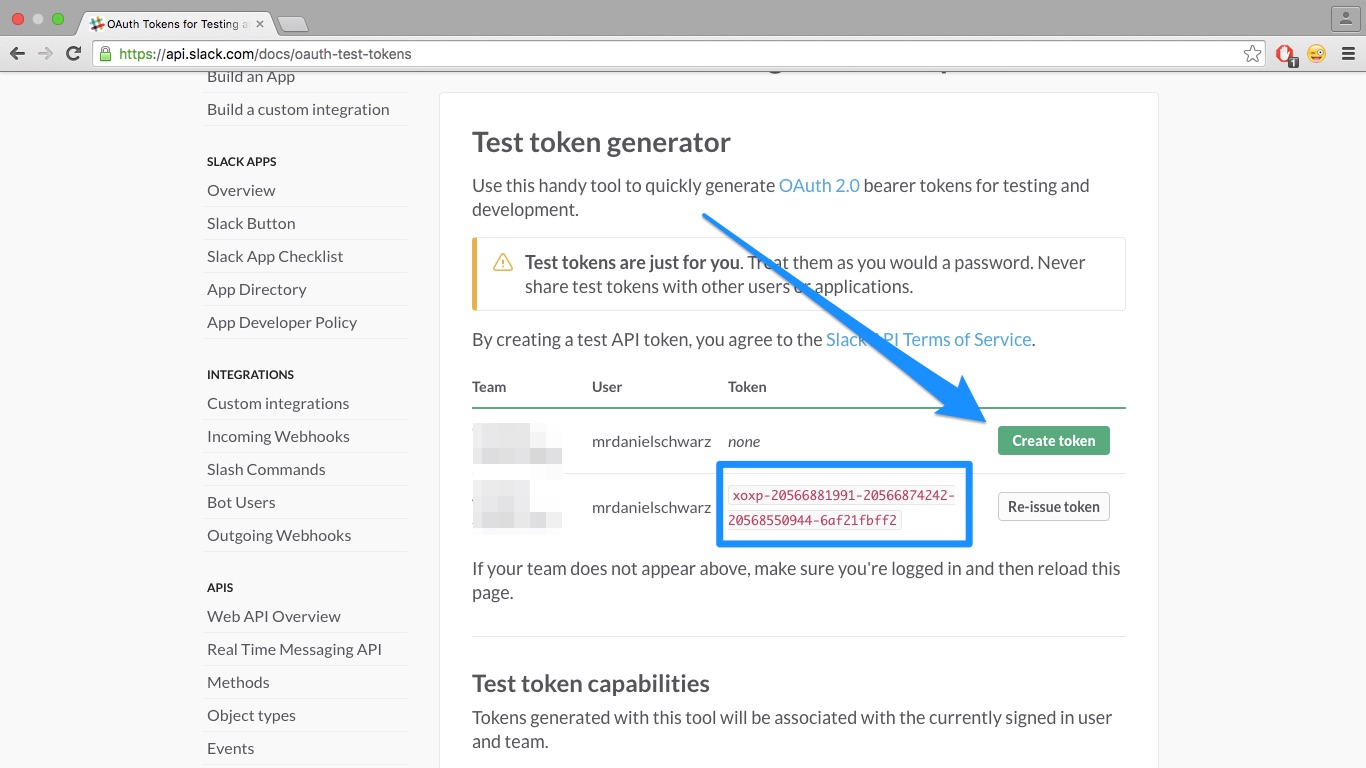Click the OAuth Tokens for Testing tab
1366x768 pixels.
coord(172,23)
